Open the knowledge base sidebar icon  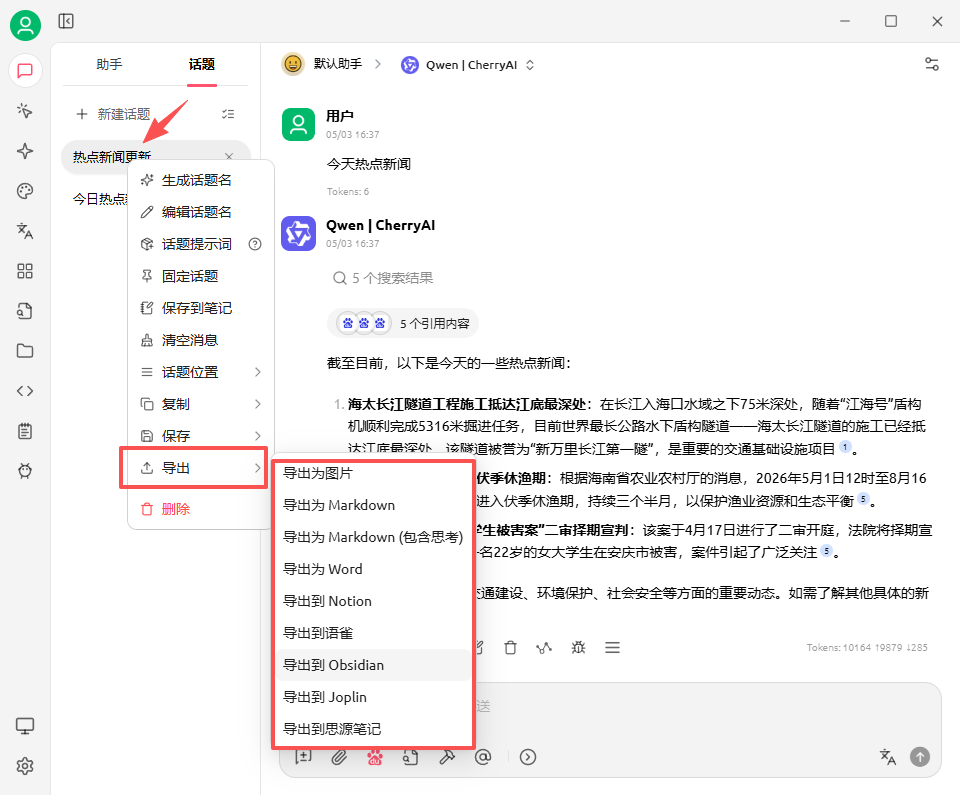tap(25, 311)
